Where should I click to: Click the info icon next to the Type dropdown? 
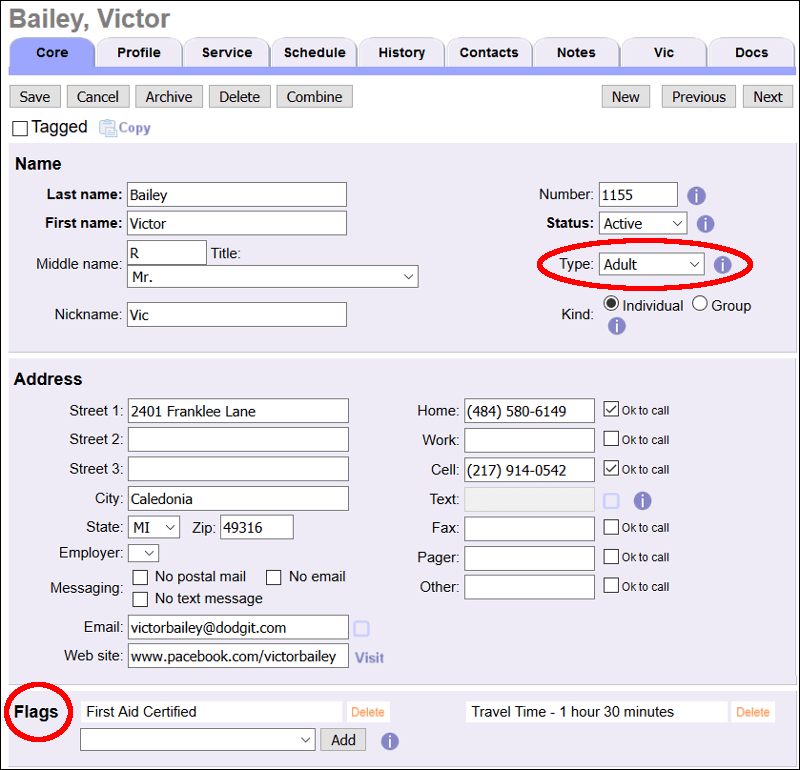pos(723,264)
